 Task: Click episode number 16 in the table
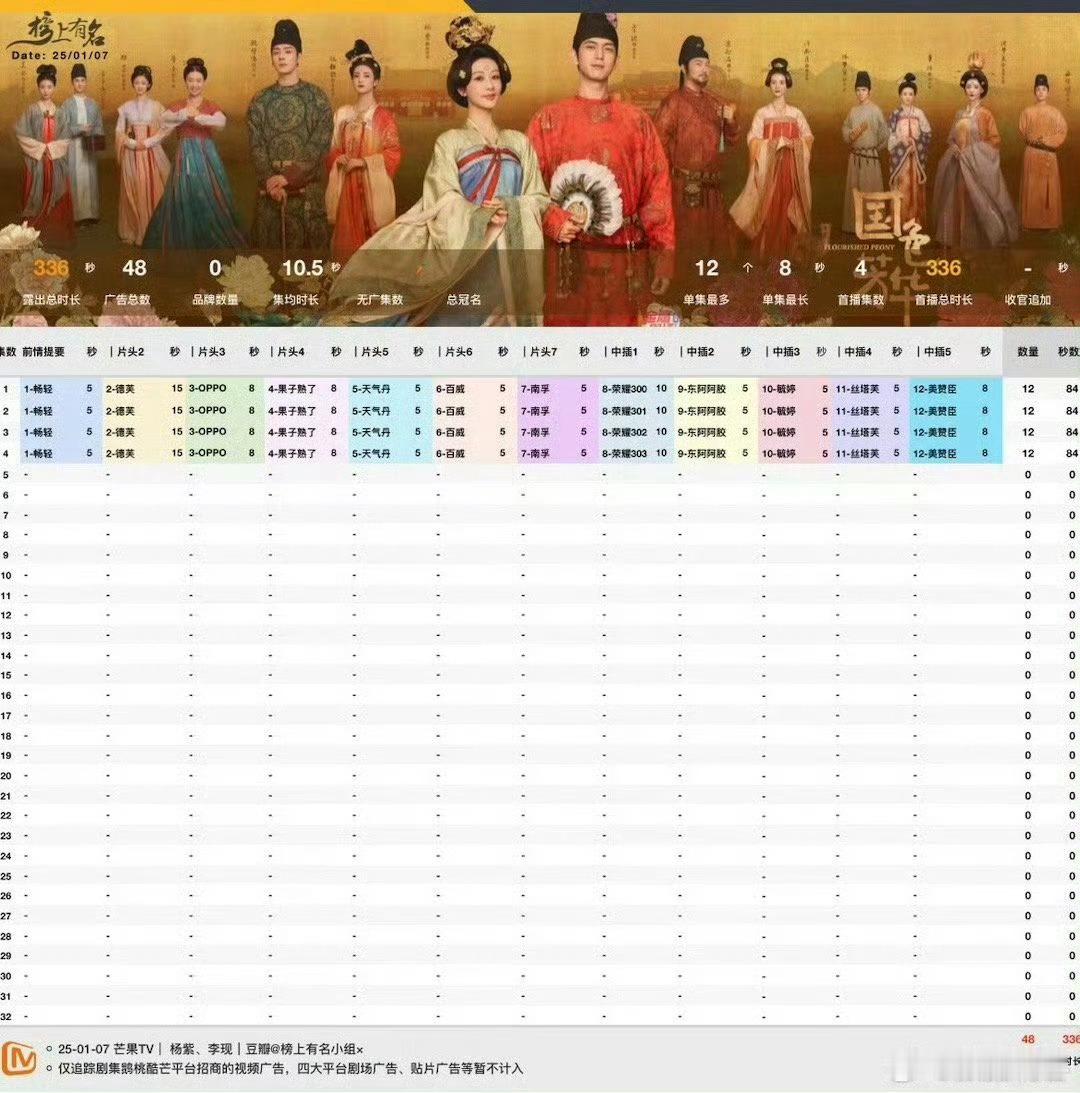6,695
